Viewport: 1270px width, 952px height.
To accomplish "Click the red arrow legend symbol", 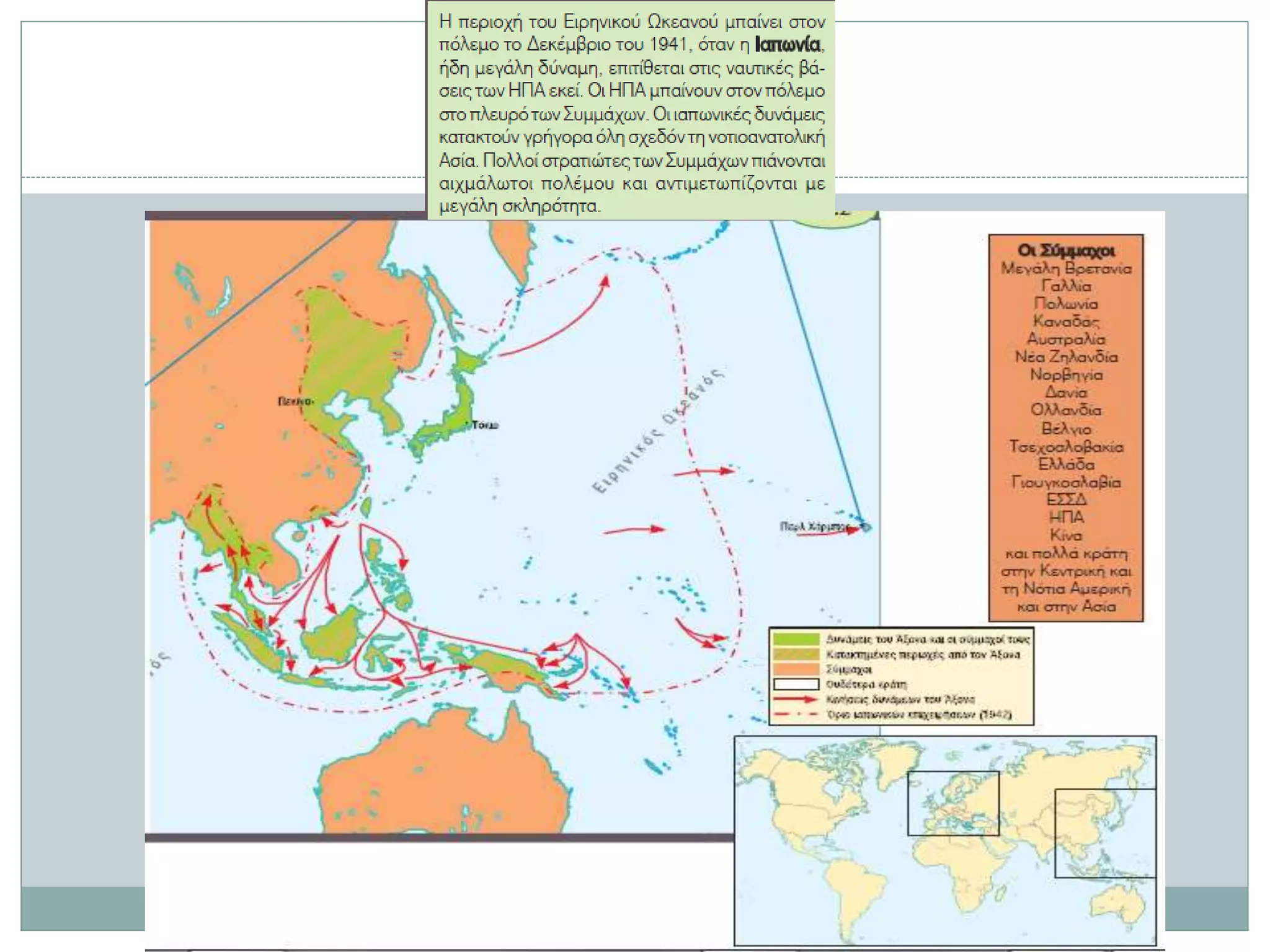I will point(796,699).
